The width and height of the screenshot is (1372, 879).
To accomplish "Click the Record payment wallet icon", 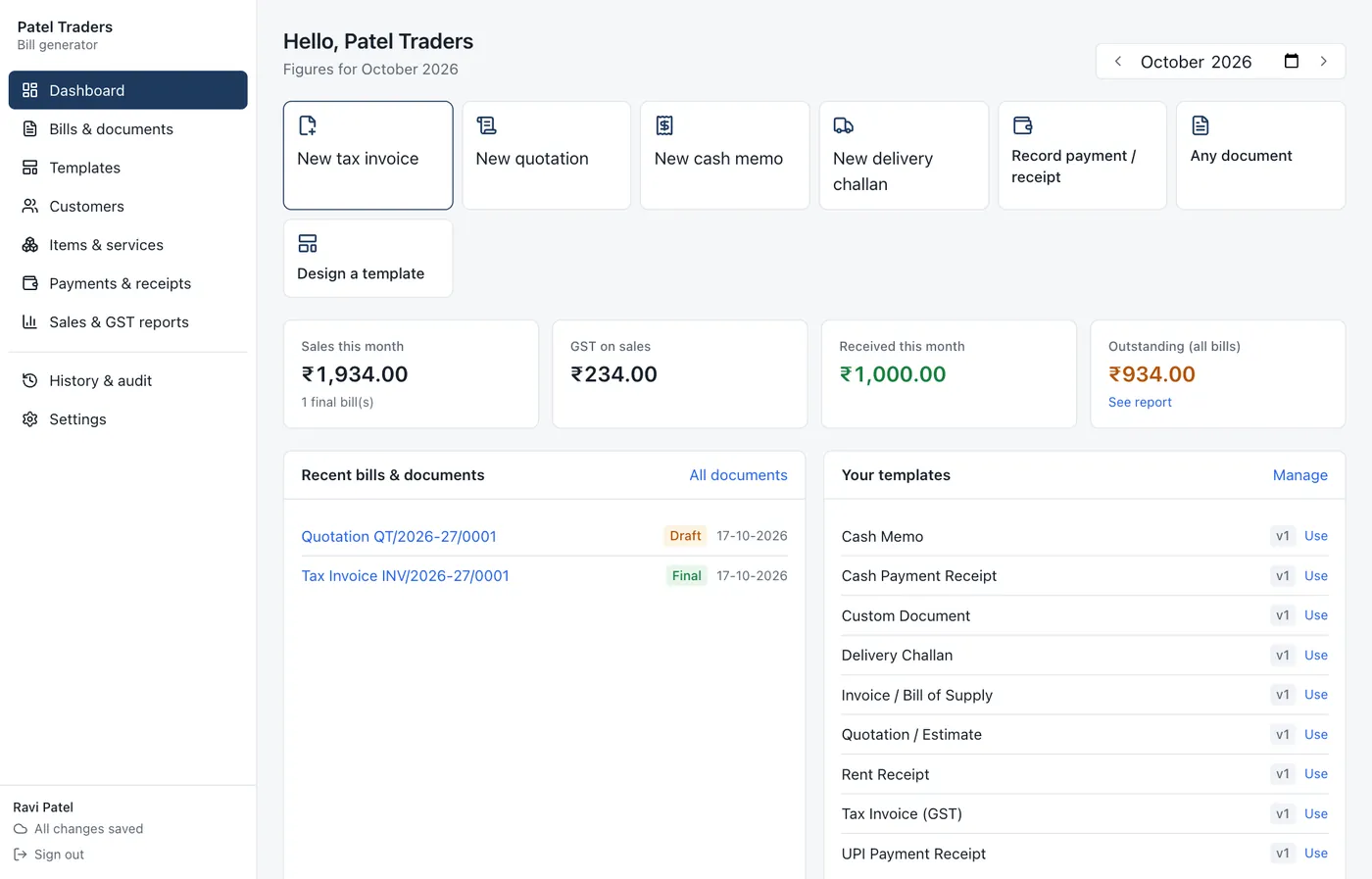I will (1022, 125).
